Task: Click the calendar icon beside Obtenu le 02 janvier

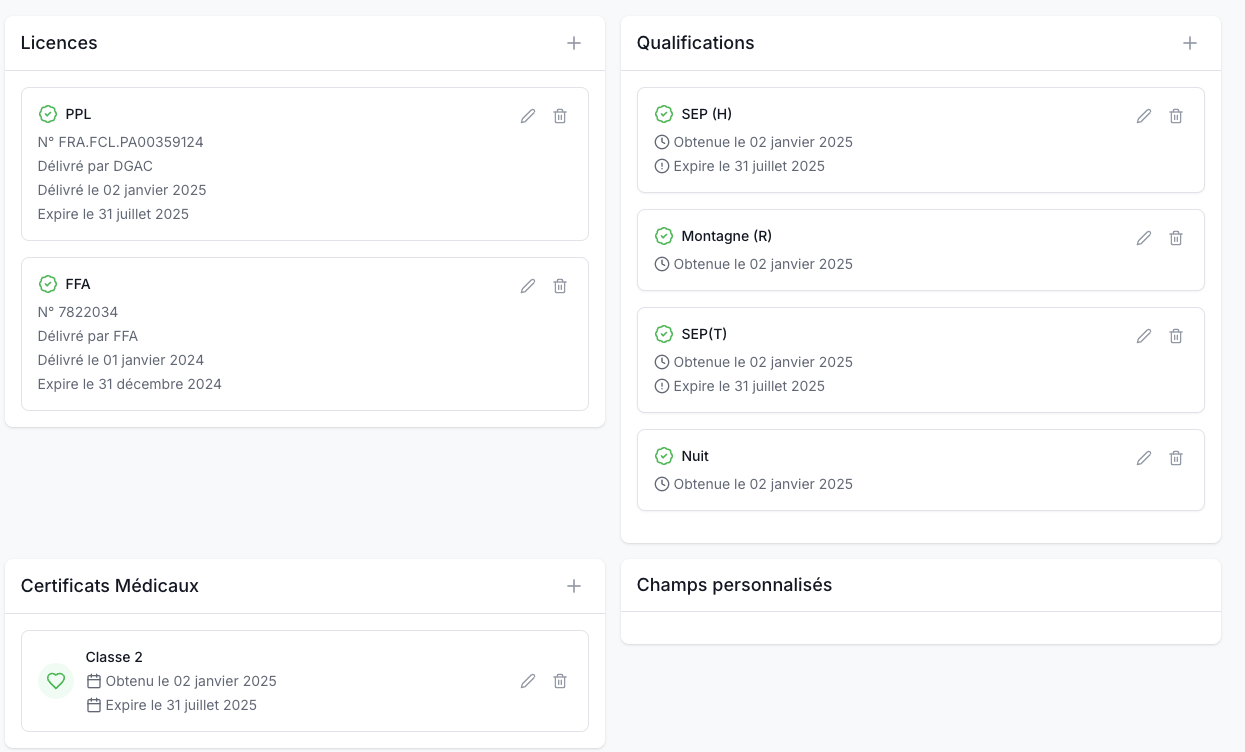Action: pyautogui.click(x=94, y=681)
